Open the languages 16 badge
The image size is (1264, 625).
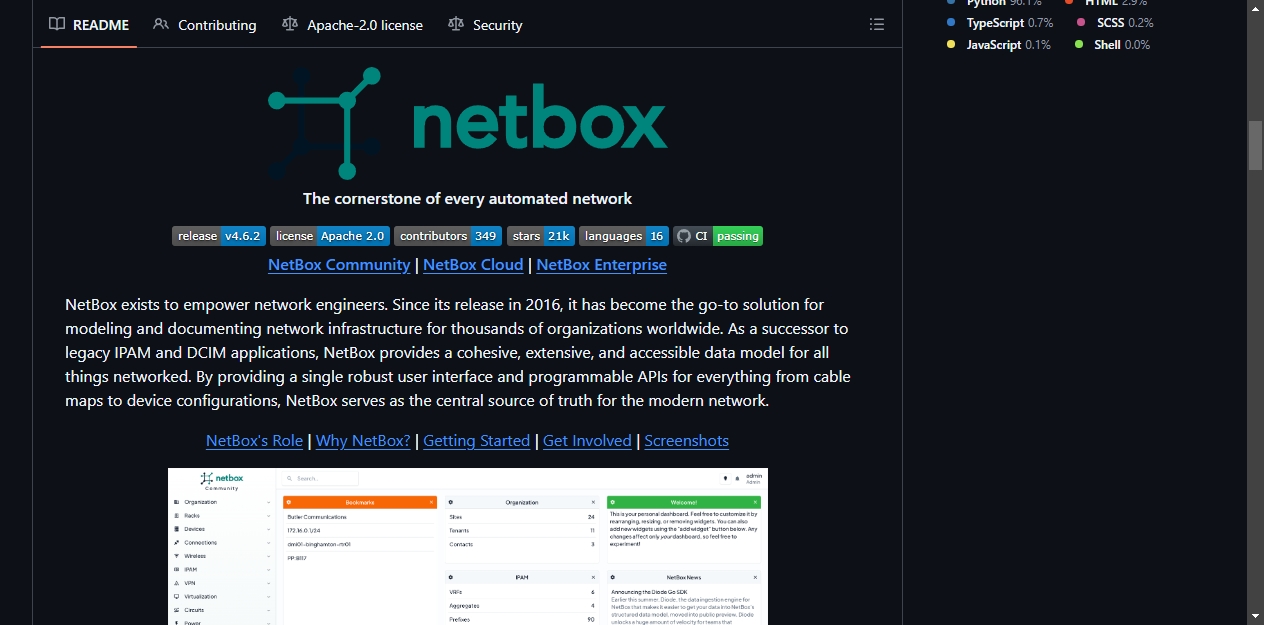pyautogui.click(x=624, y=236)
